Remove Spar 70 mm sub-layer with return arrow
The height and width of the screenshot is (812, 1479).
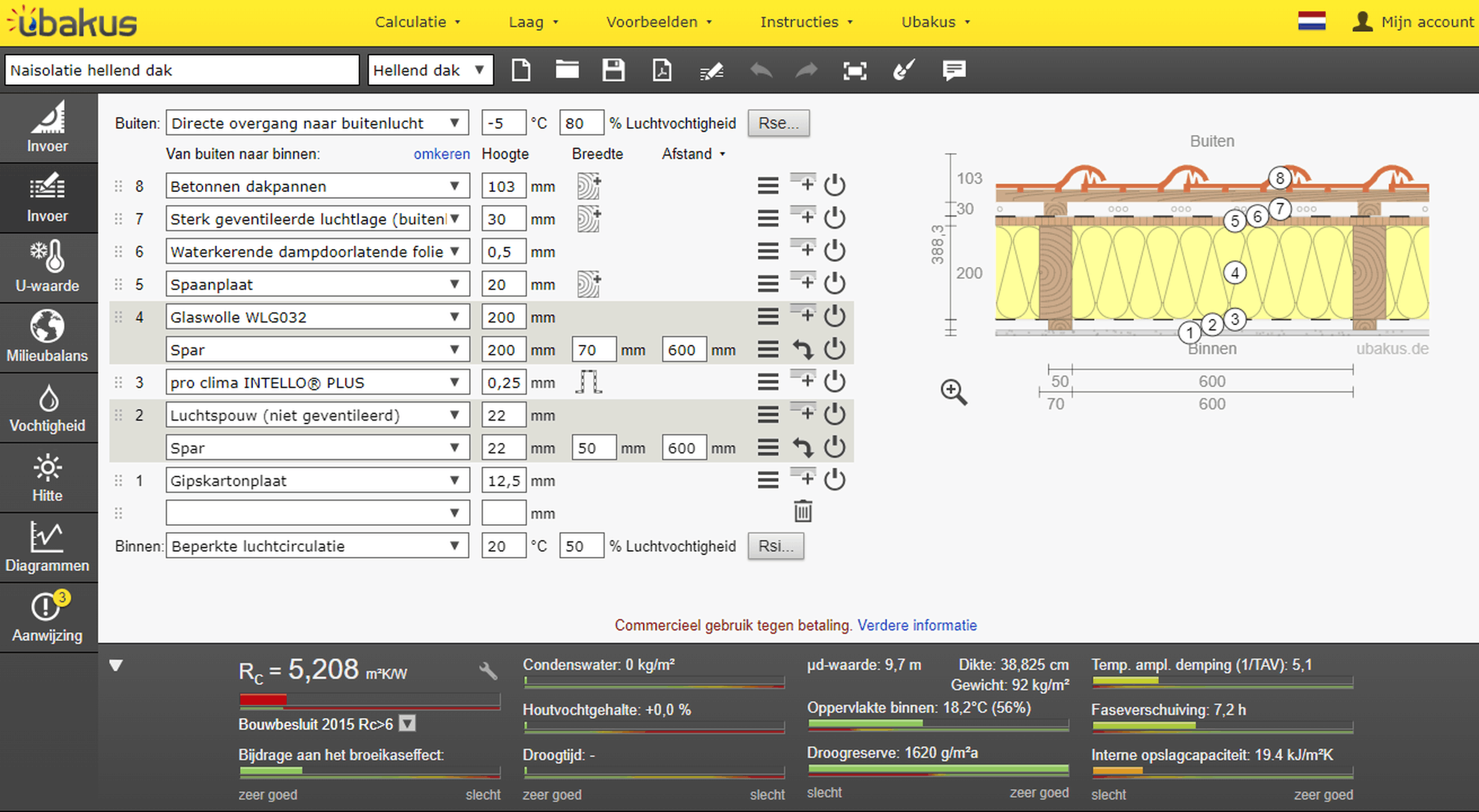(803, 349)
